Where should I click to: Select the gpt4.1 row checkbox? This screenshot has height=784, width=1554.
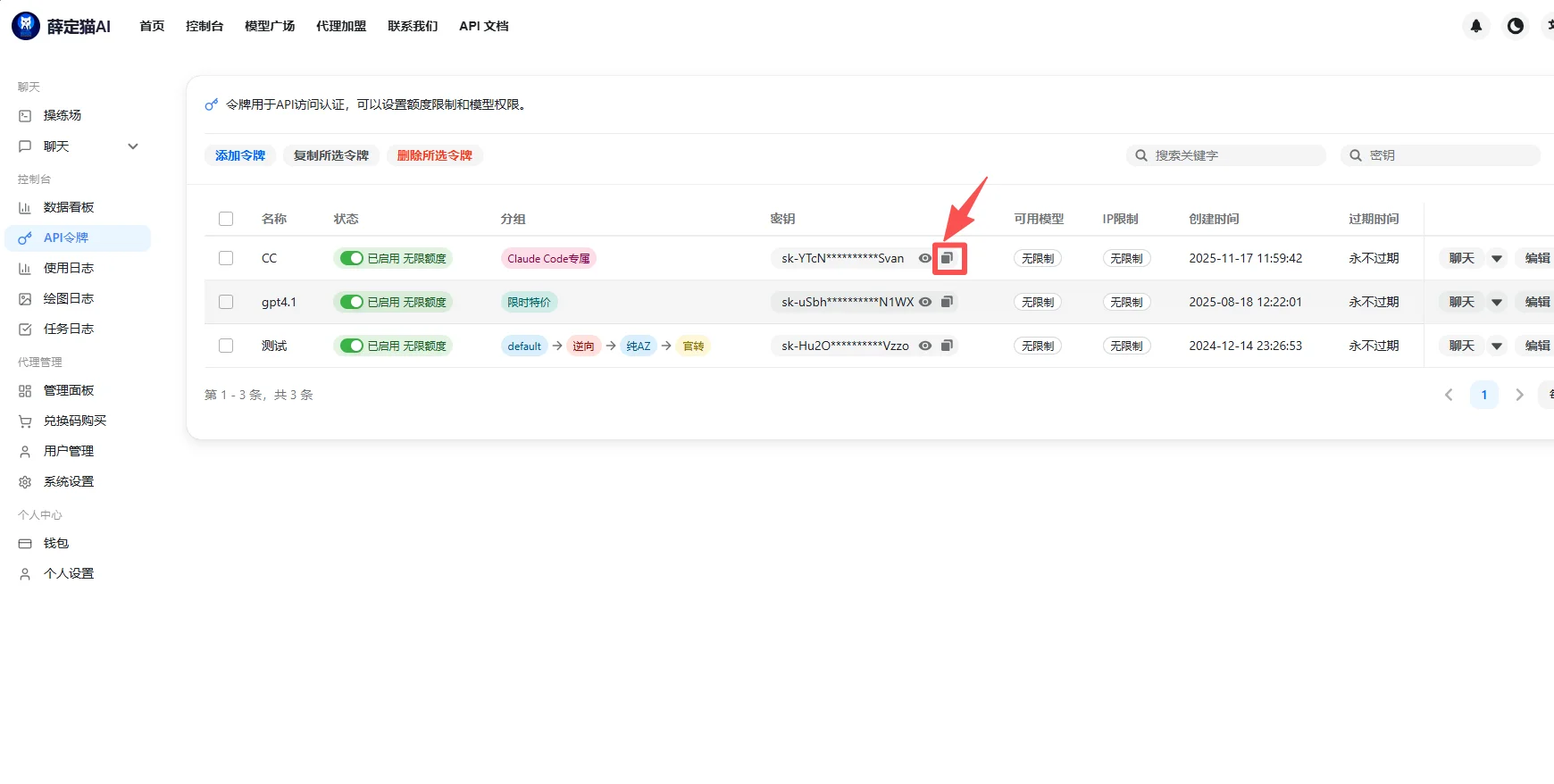(x=226, y=302)
